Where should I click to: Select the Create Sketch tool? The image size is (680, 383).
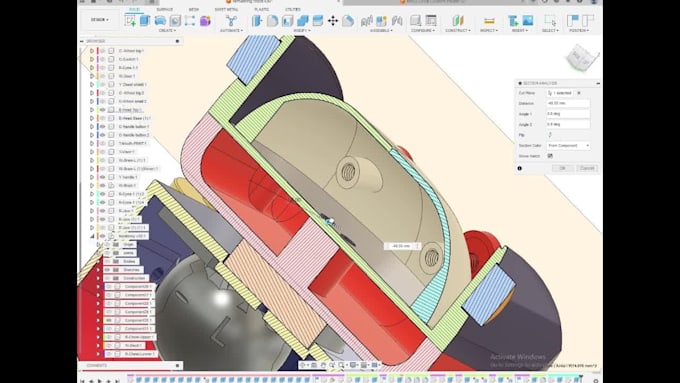130,20
